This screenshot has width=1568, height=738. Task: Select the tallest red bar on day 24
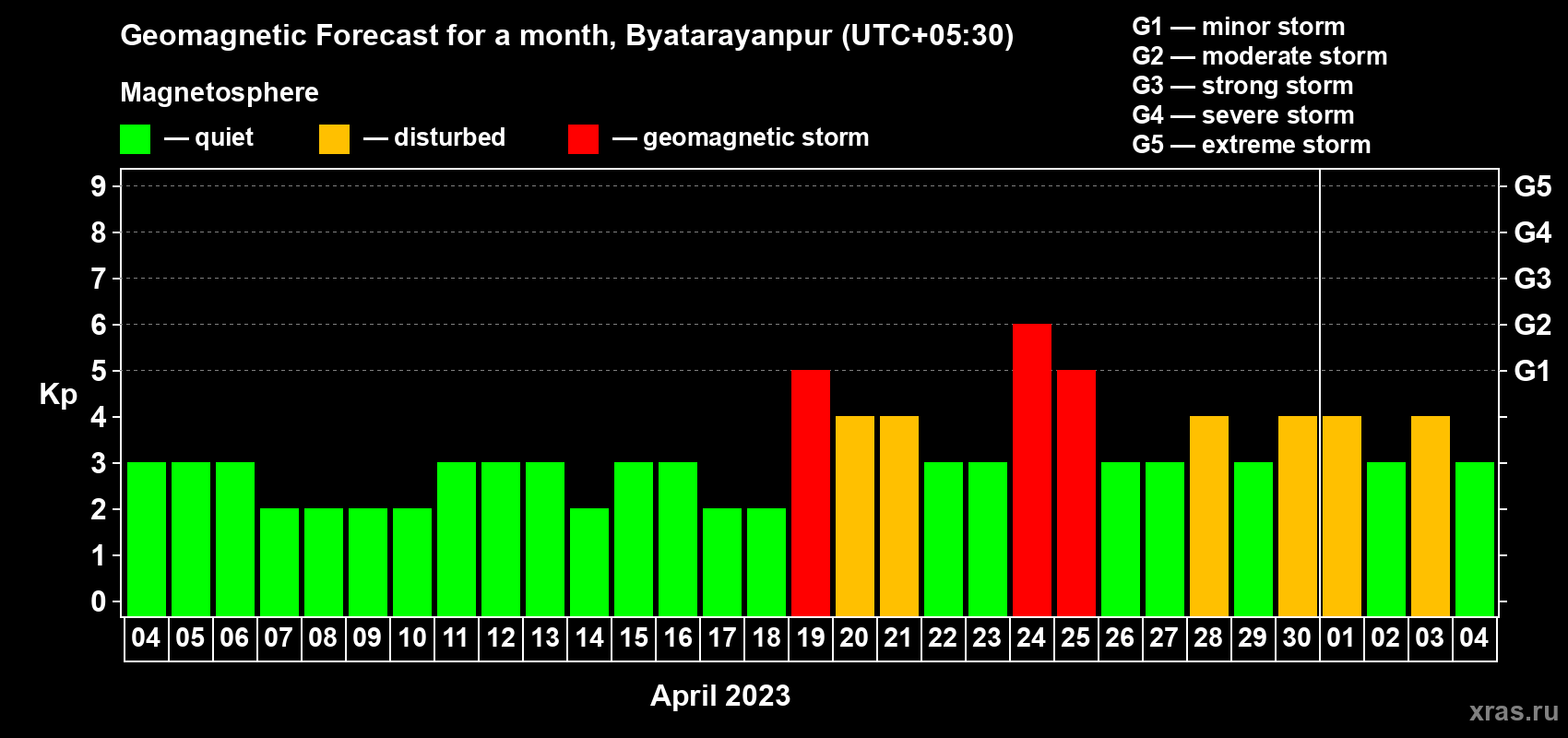(x=1031, y=470)
